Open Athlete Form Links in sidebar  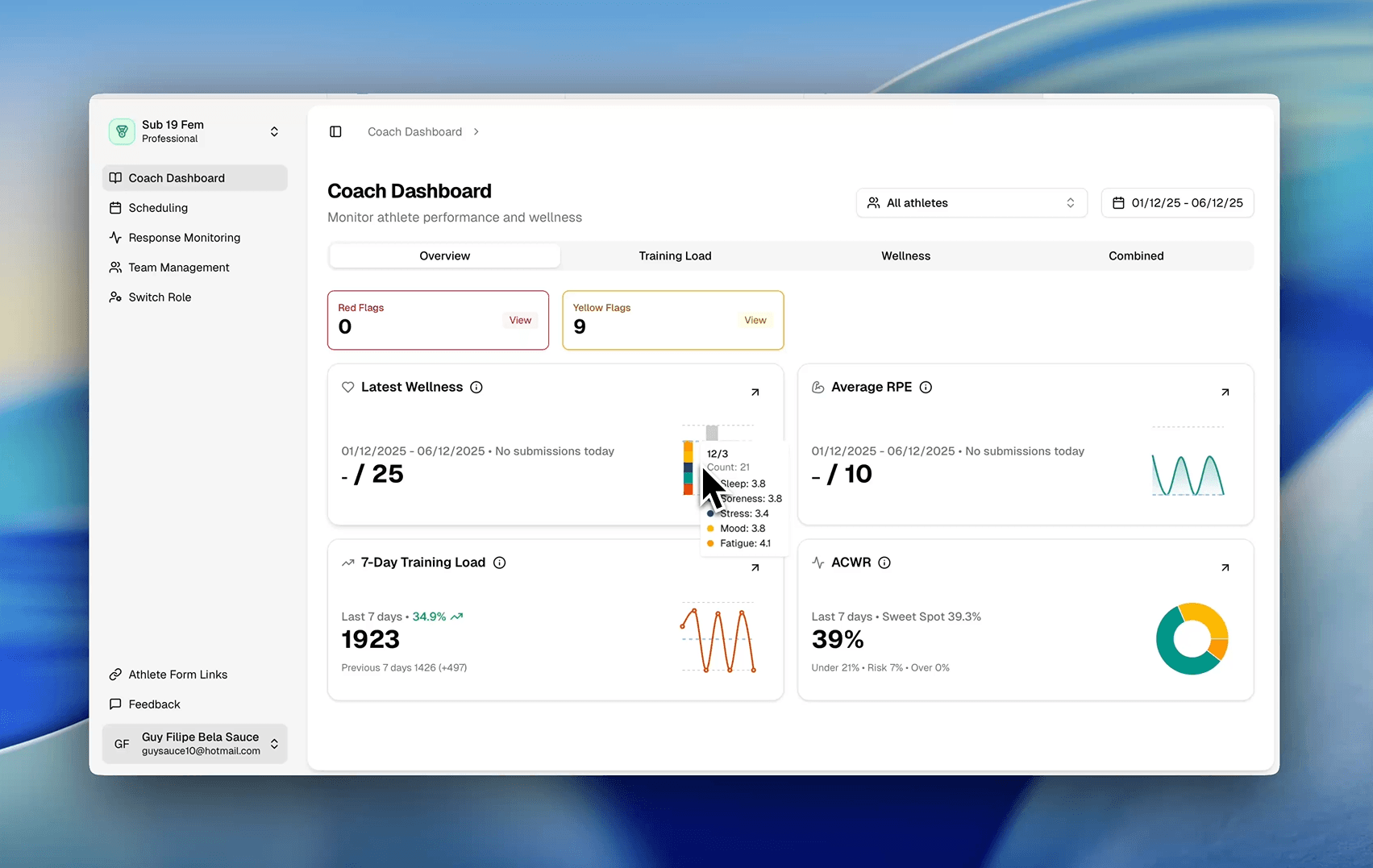pyautogui.click(x=177, y=675)
